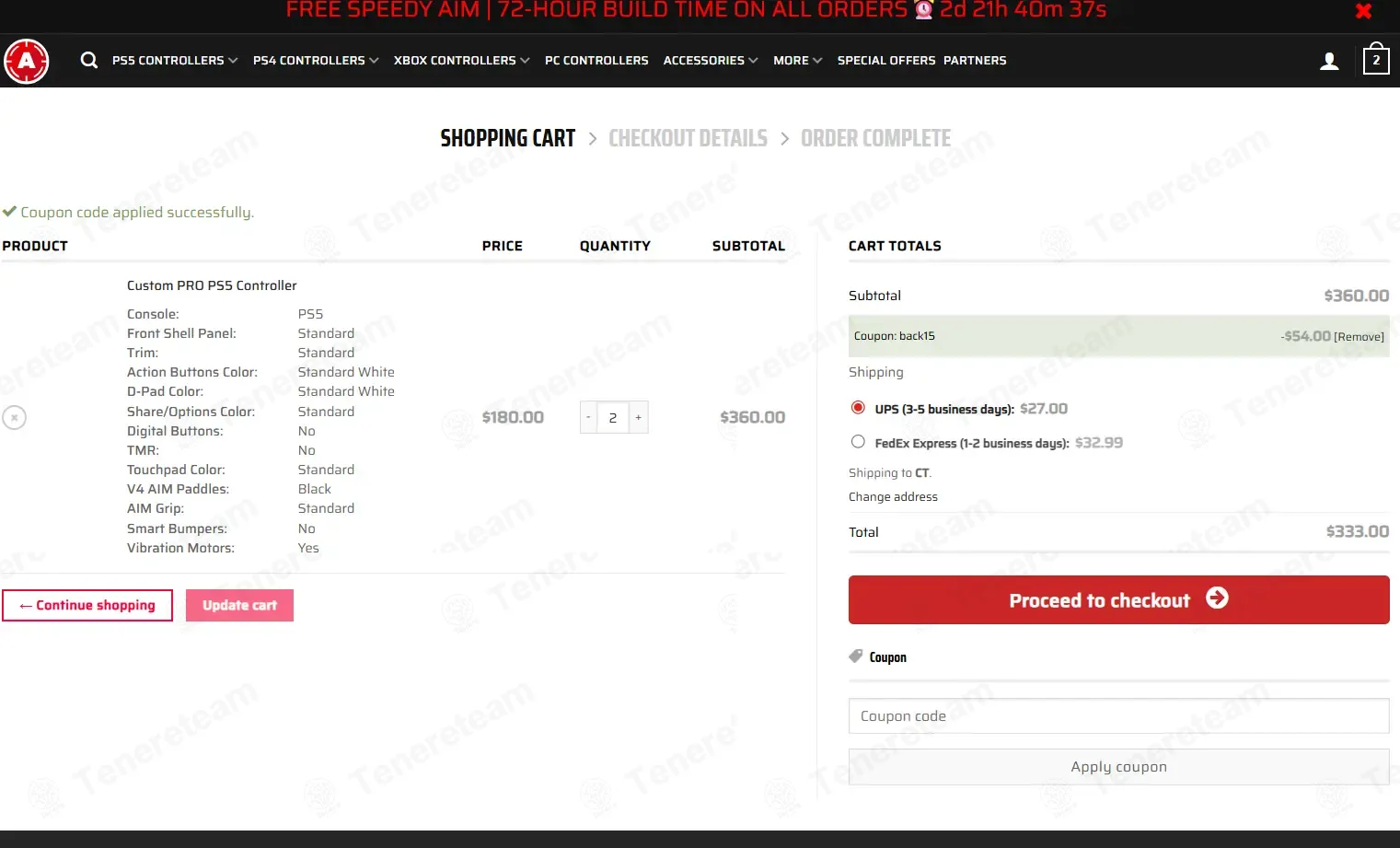Screen dimensions: 1400x848
Task: Click the $360.00 cart totals subtotal
Action: point(1357,296)
